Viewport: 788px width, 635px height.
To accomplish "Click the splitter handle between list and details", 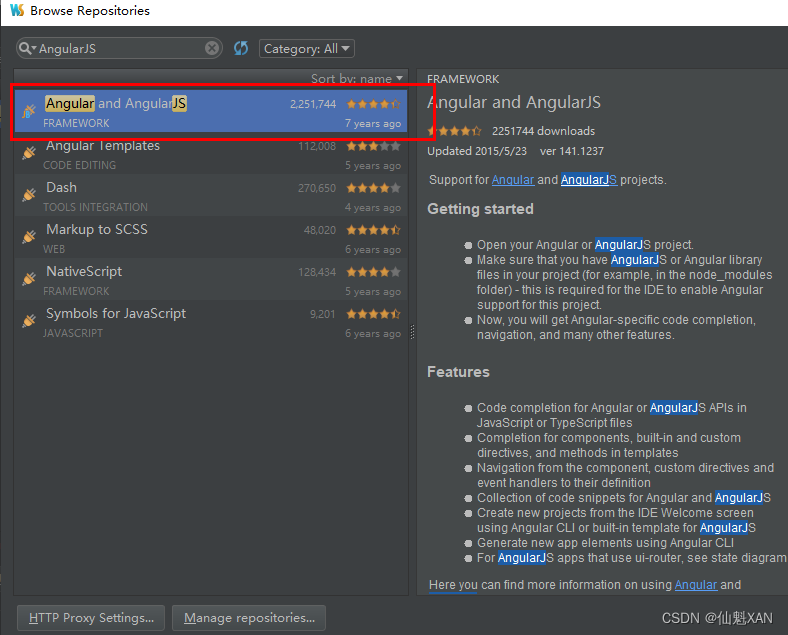I will 413,332.
